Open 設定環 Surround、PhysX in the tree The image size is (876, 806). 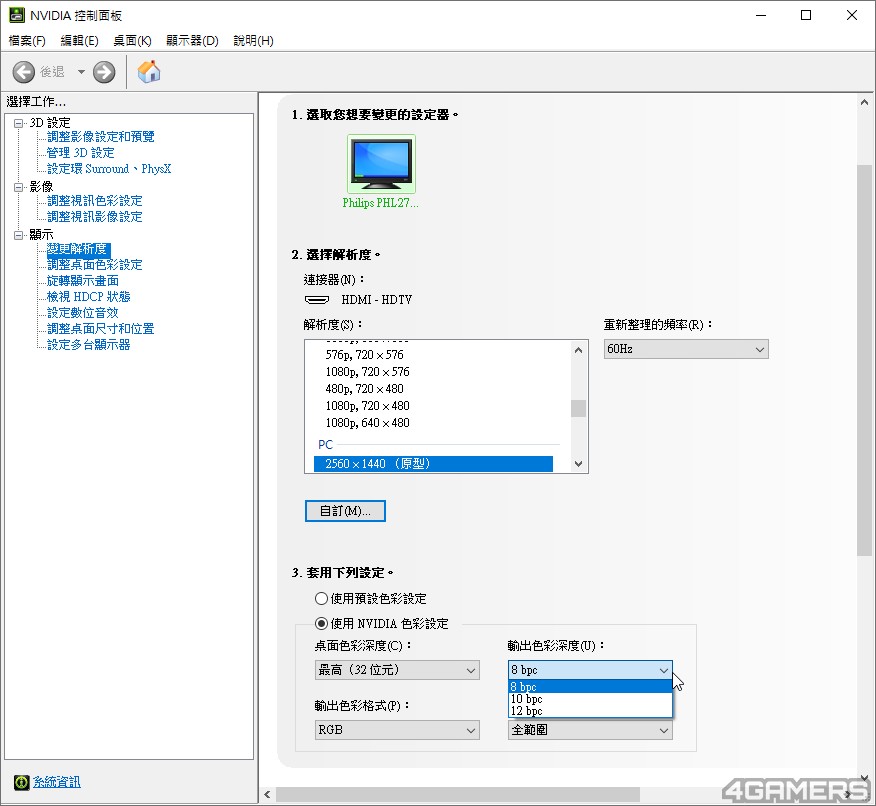(x=109, y=169)
